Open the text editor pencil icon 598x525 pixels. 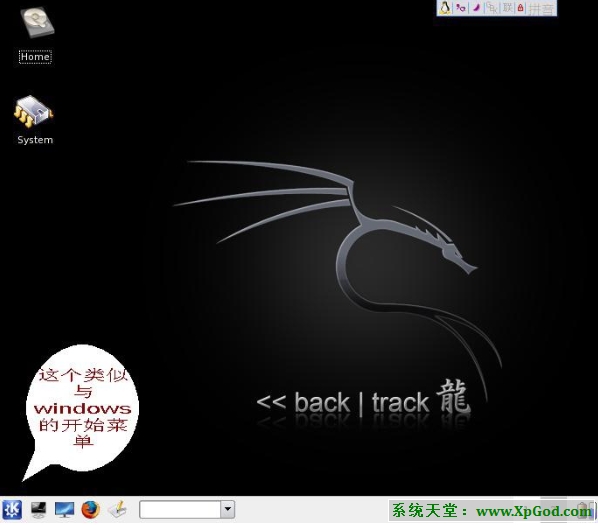(117, 509)
